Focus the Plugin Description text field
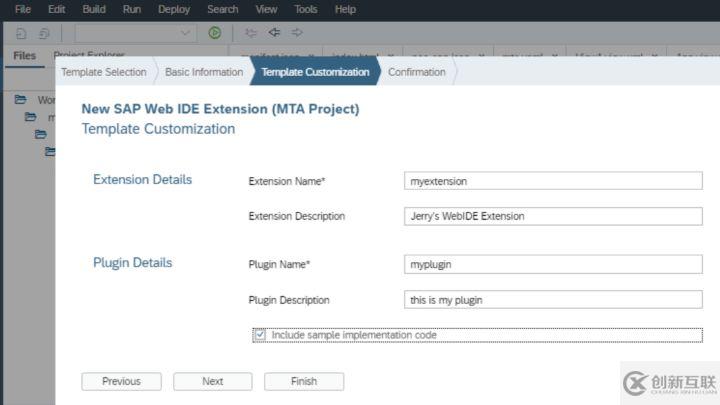 (553, 300)
